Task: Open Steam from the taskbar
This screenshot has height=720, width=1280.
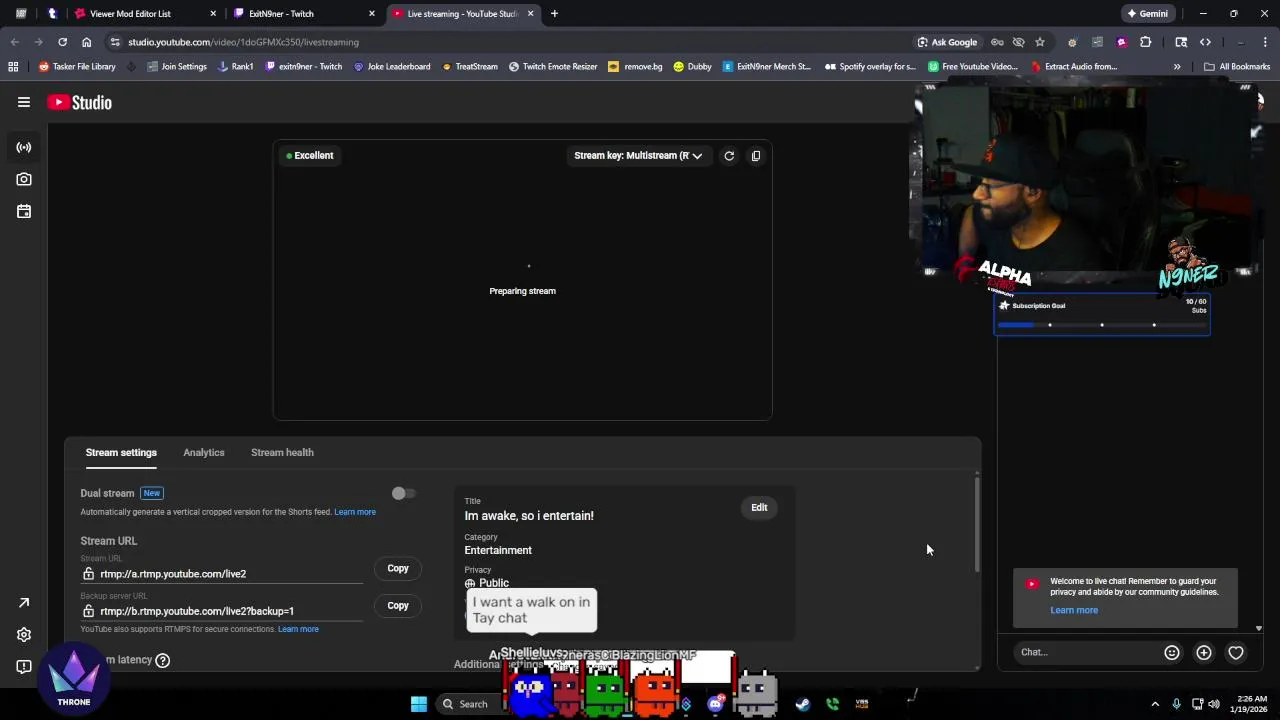Action: point(802,704)
